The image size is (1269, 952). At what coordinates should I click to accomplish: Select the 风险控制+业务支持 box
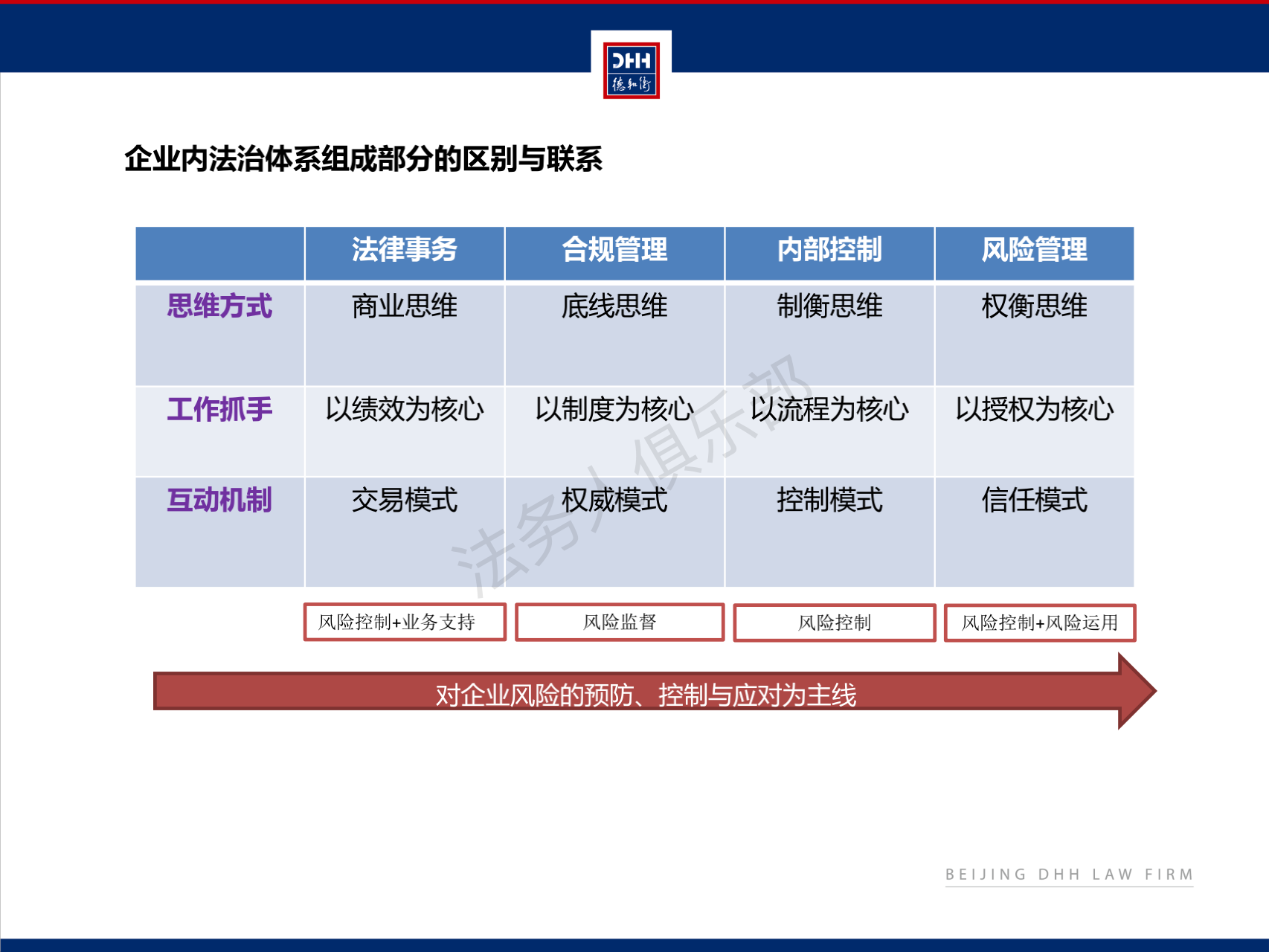tap(405, 622)
